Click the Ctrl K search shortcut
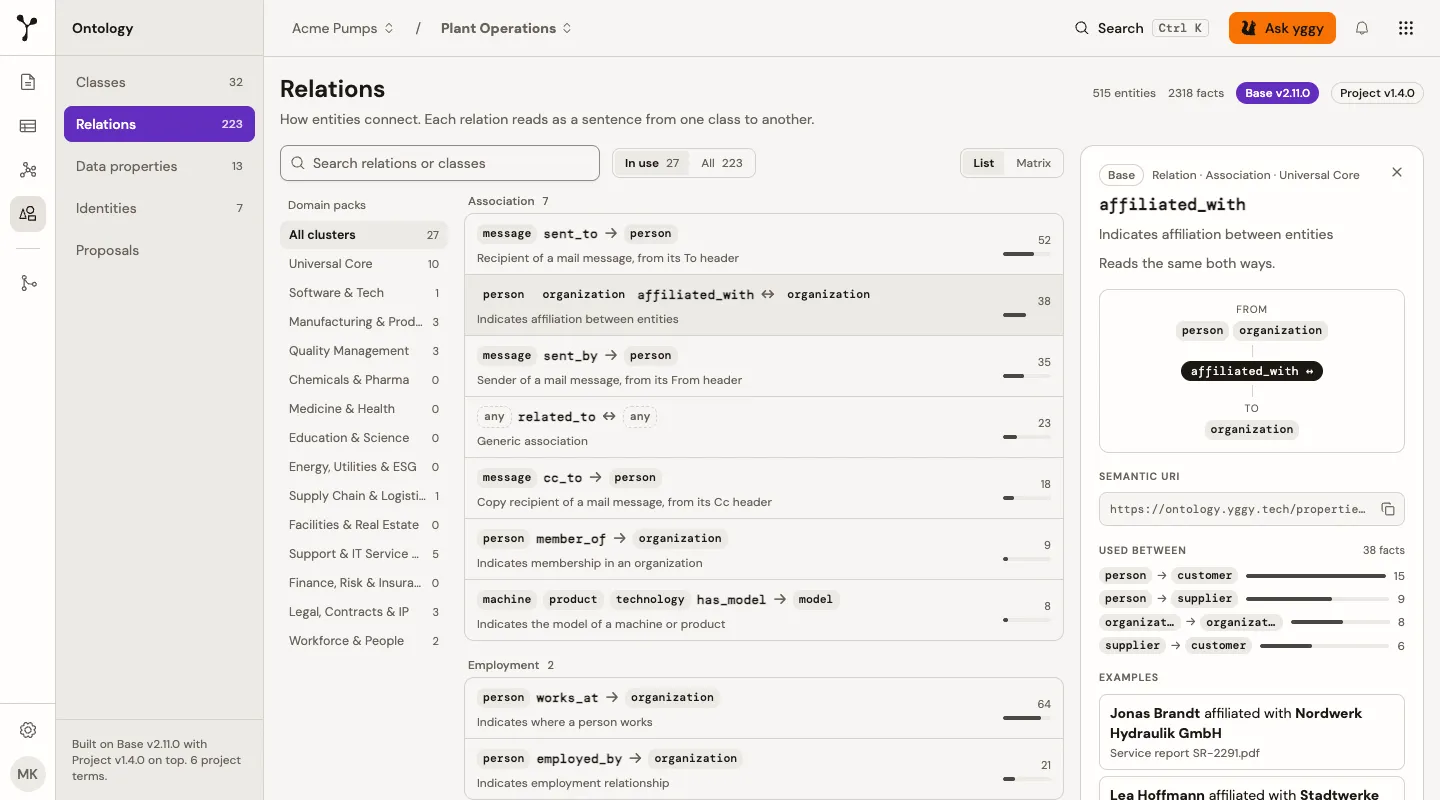This screenshot has width=1440, height=800. pyautogui.click(x=1180, y=28)
